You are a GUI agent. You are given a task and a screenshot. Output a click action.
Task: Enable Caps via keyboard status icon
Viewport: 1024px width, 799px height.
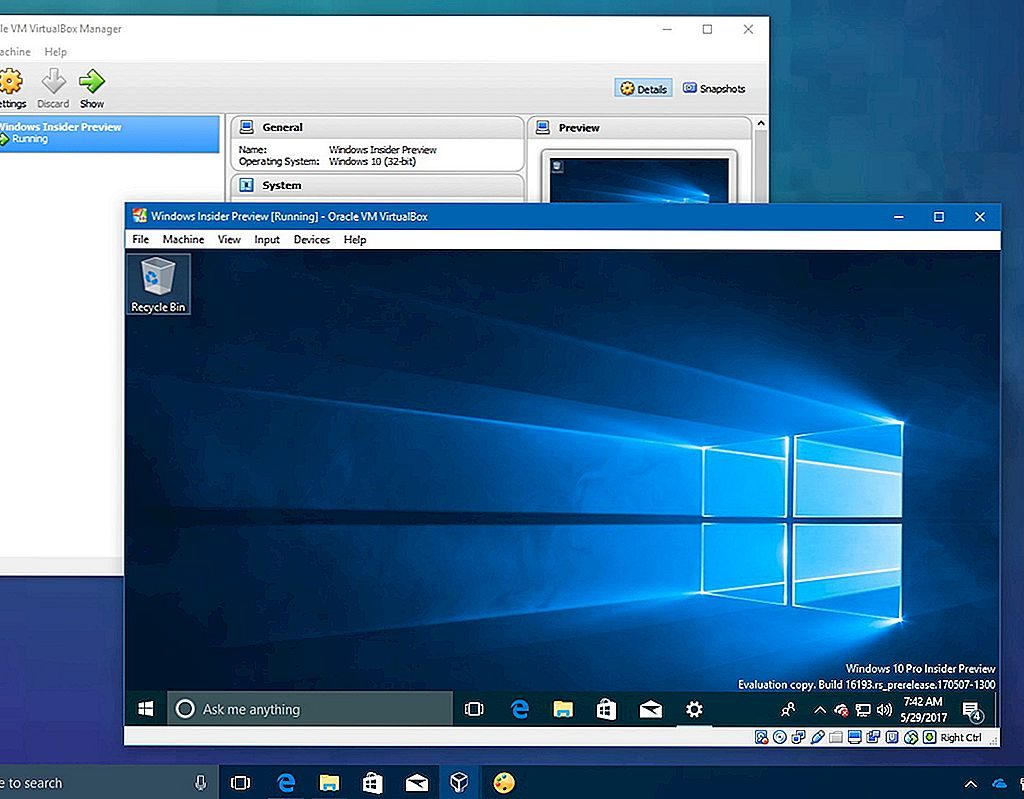pos(928,737)
